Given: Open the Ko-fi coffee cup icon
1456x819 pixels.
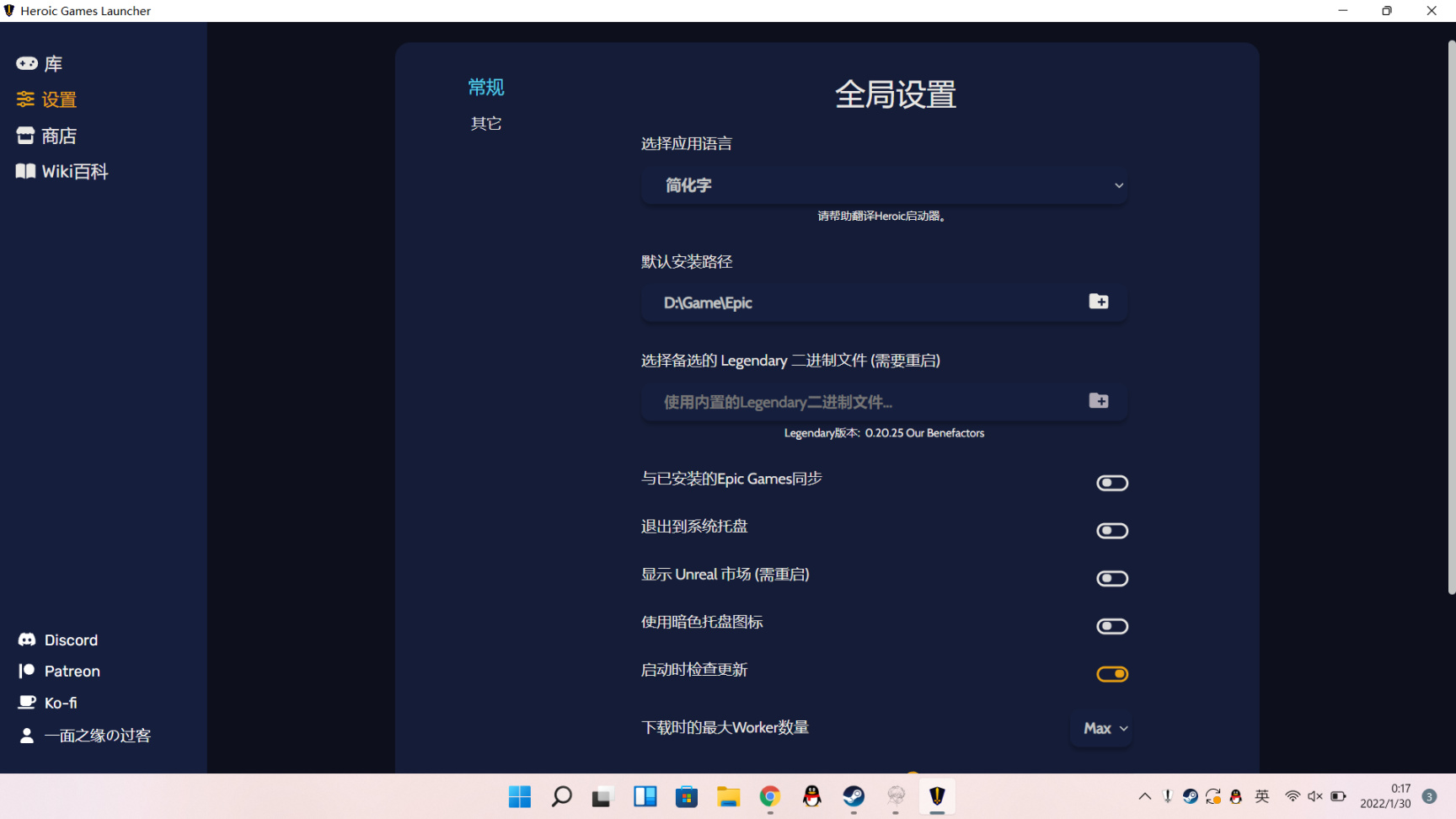Looking at the screenshot, I should 27,702.
